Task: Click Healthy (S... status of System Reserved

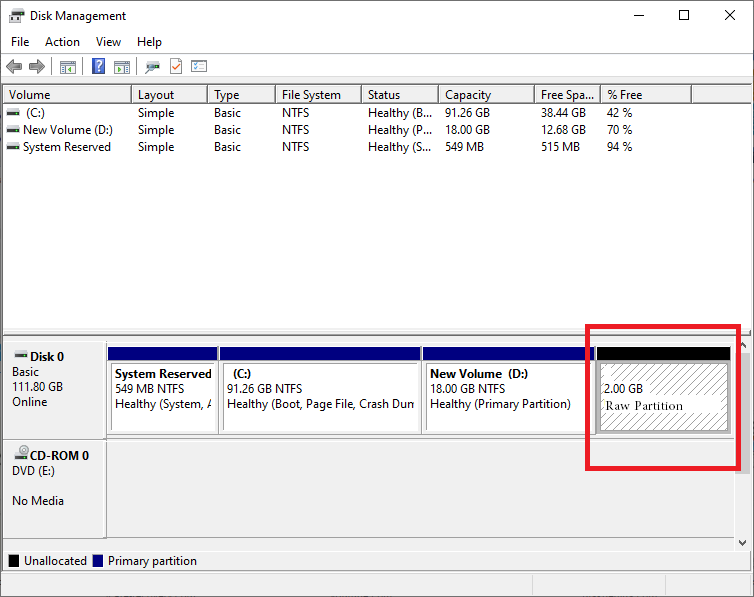Action: (x=399, y=147)
